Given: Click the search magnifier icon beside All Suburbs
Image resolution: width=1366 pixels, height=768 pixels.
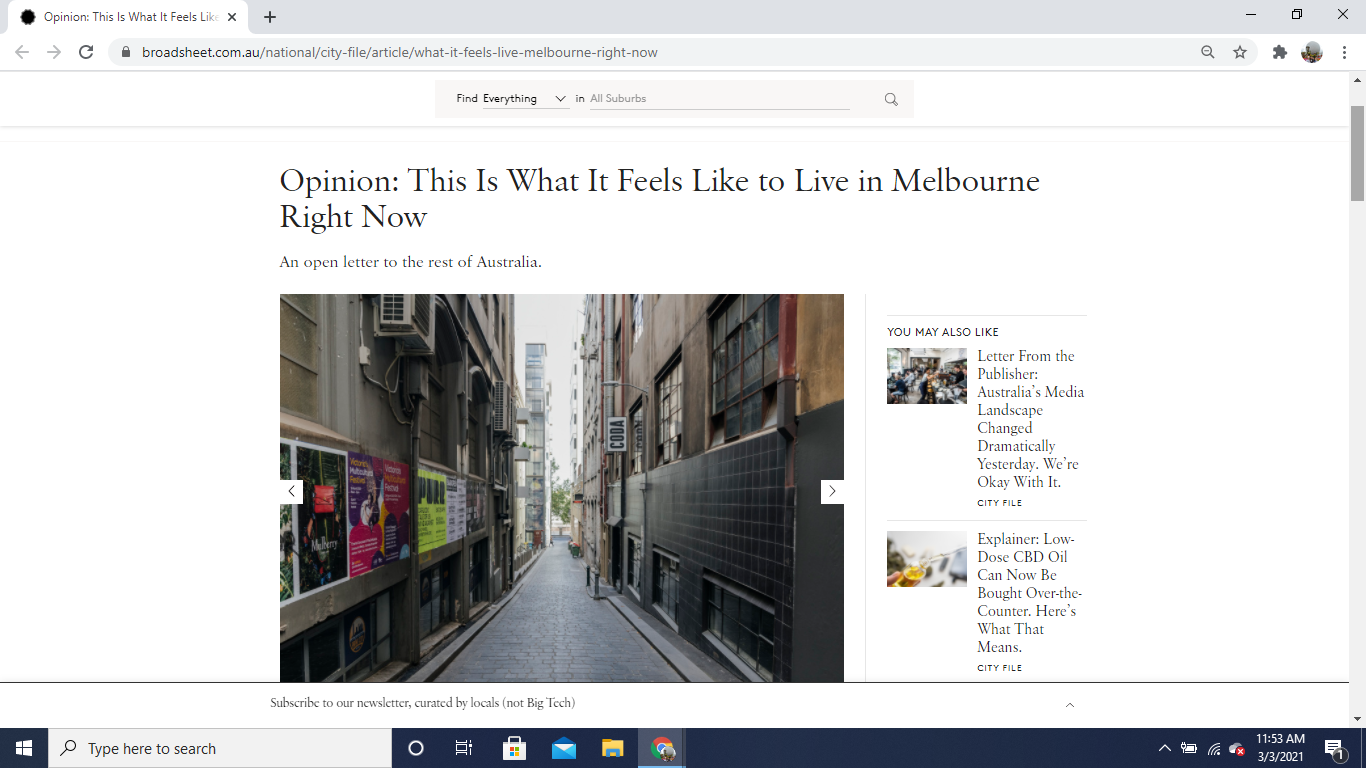Looking at the screenshot, I should coord(891,99).
